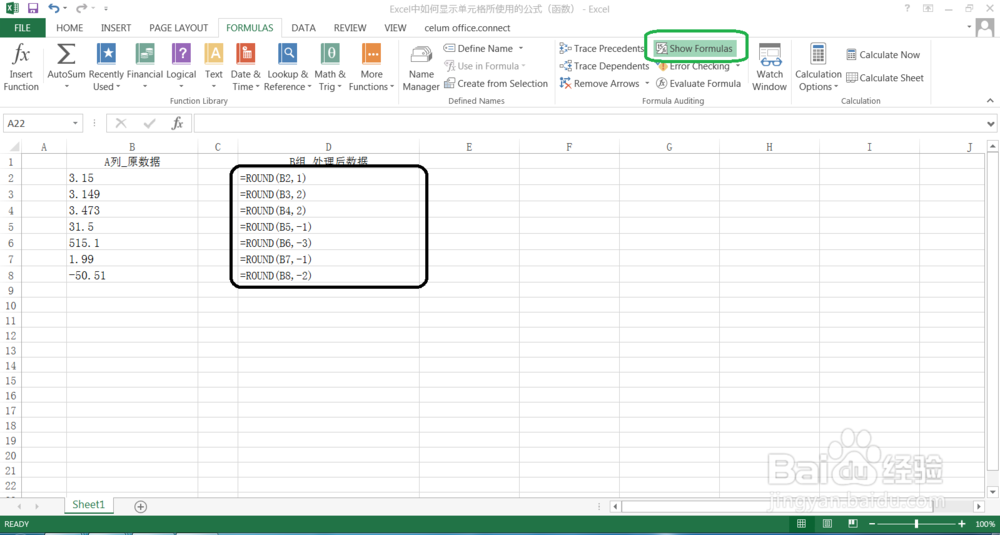Expand the formula bar
The height and width of the screenshot is (535, 1000).
(x=991, y=124)
